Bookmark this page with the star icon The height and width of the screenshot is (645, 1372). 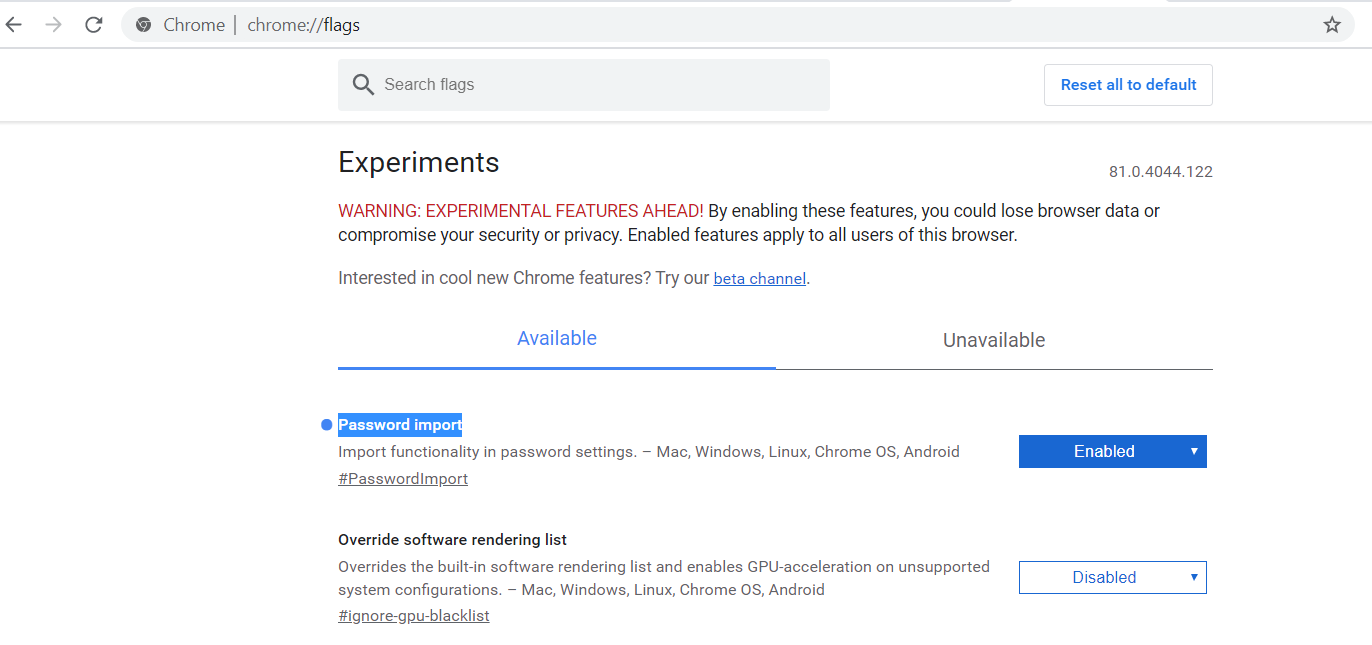[1332, 25]
